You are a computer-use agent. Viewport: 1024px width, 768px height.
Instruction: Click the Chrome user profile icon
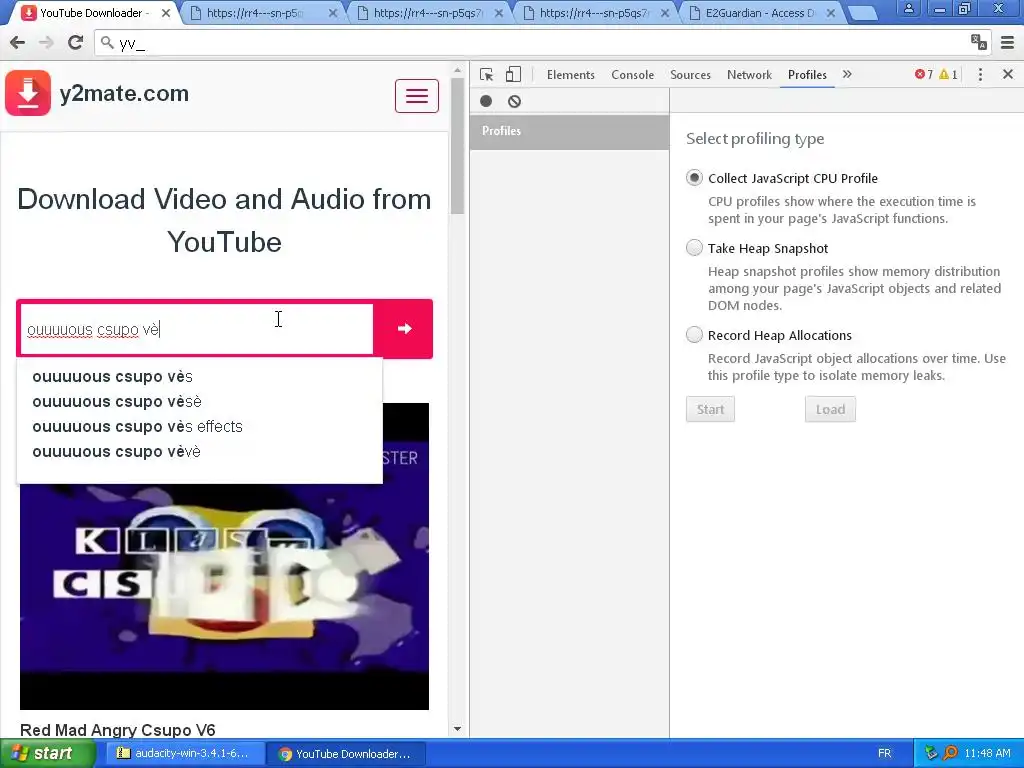[908, 8]
